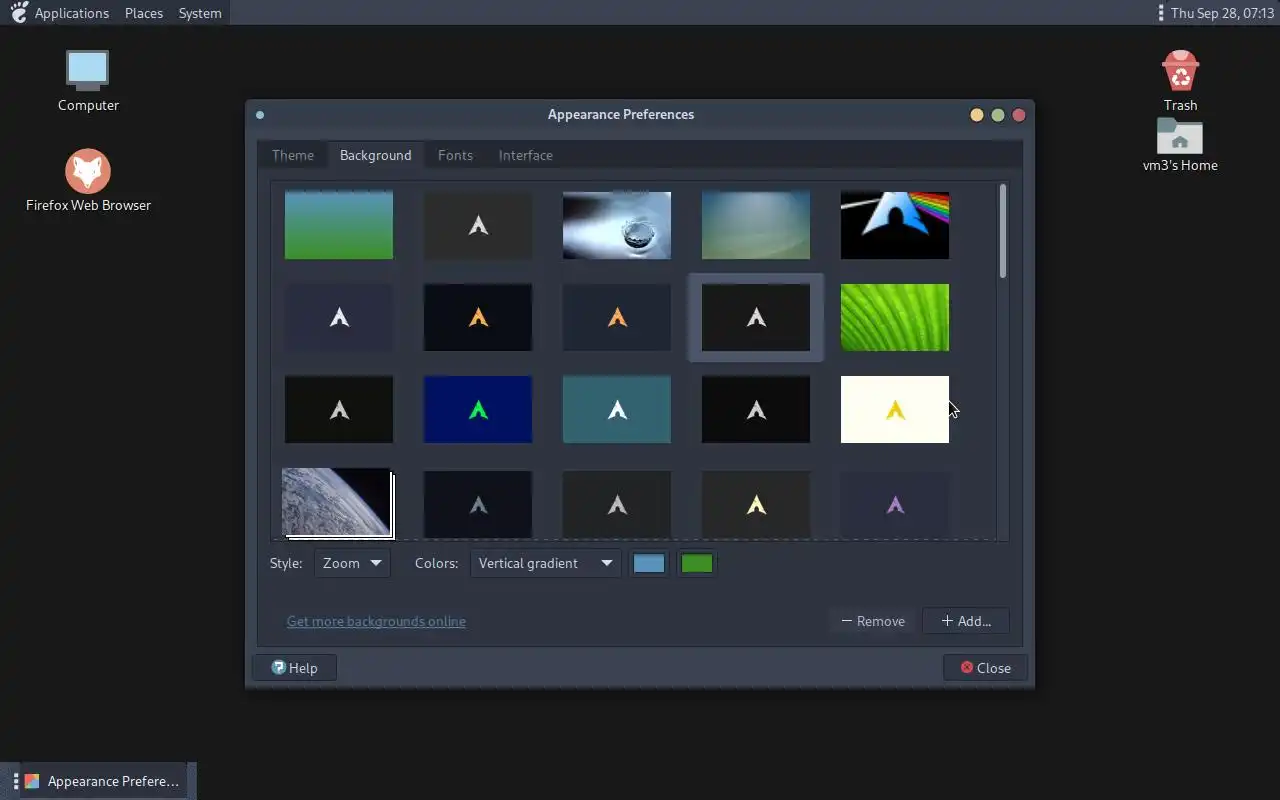This screenshot has width=1280, height=800.
Task: Click the Help button
Action: click(294, 668)
